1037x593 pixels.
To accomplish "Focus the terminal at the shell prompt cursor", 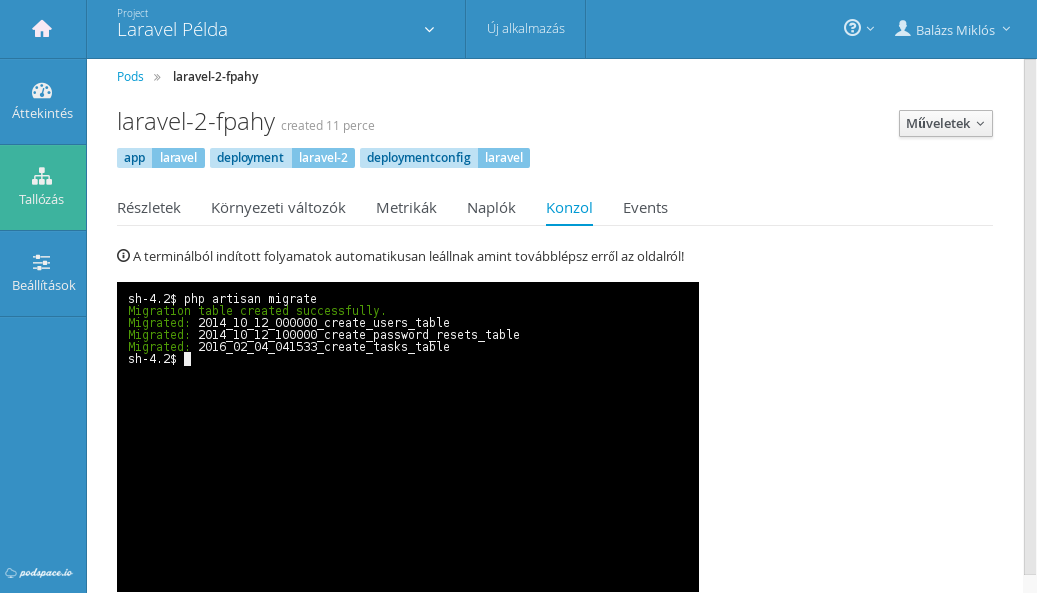I will 187,359.
